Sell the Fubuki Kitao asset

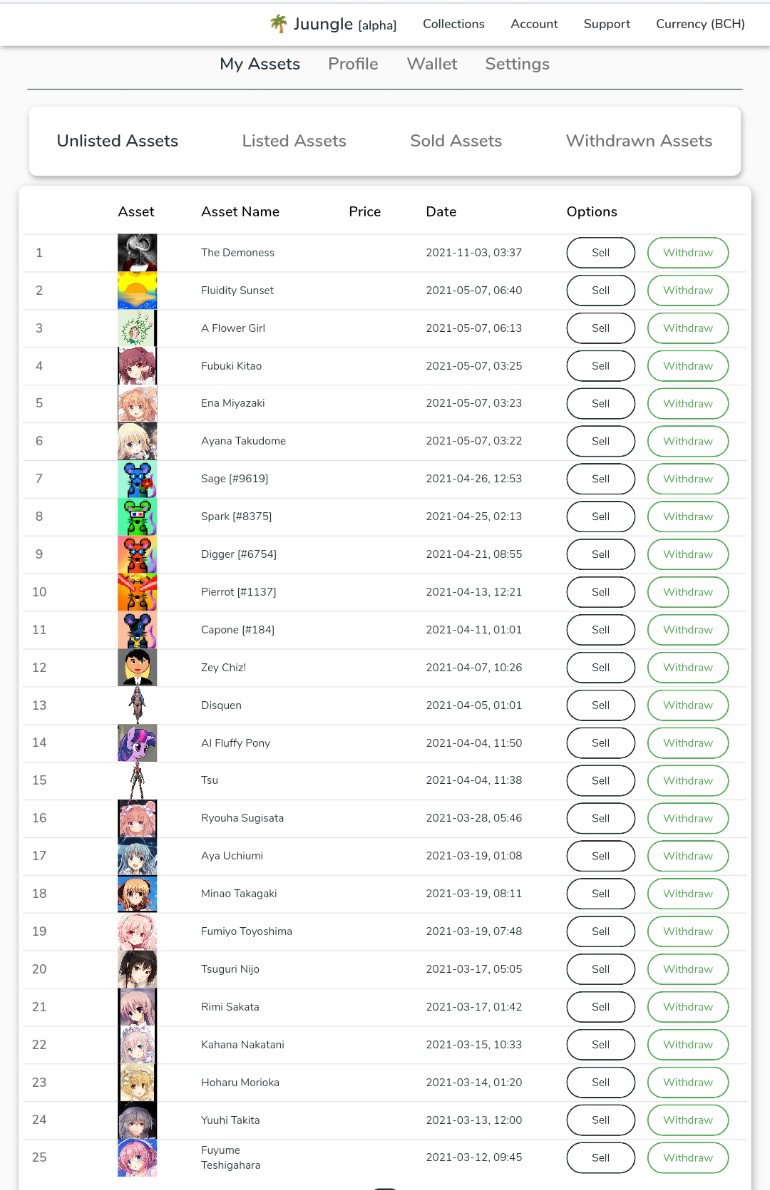click(601, 366)
